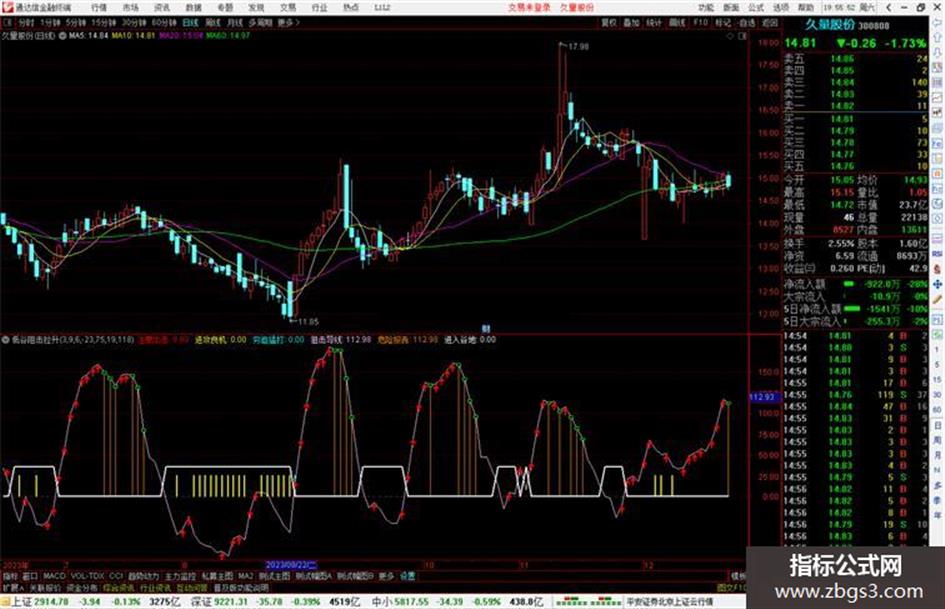945x609 pixels.
Task: Open the 行情 menu in the top bar
Action: click(99, 8)
